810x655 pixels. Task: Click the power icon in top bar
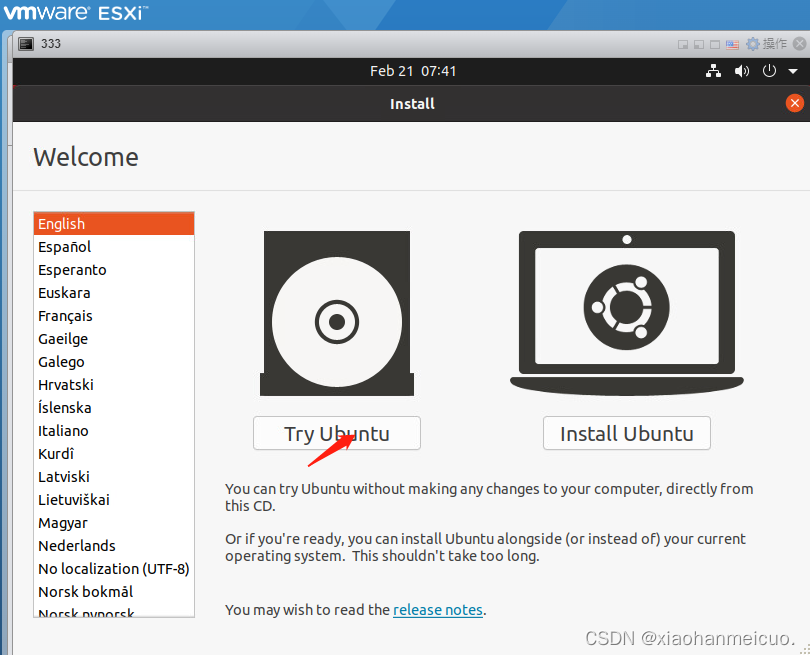[x=769, y=71]
